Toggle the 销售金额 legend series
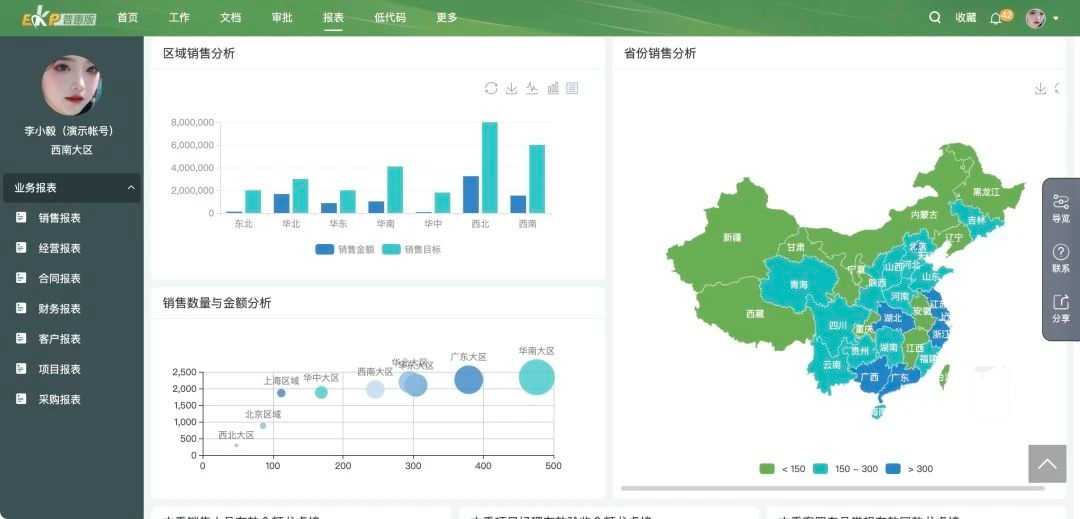Viewport: 1080px width, 519px height. 344,249
